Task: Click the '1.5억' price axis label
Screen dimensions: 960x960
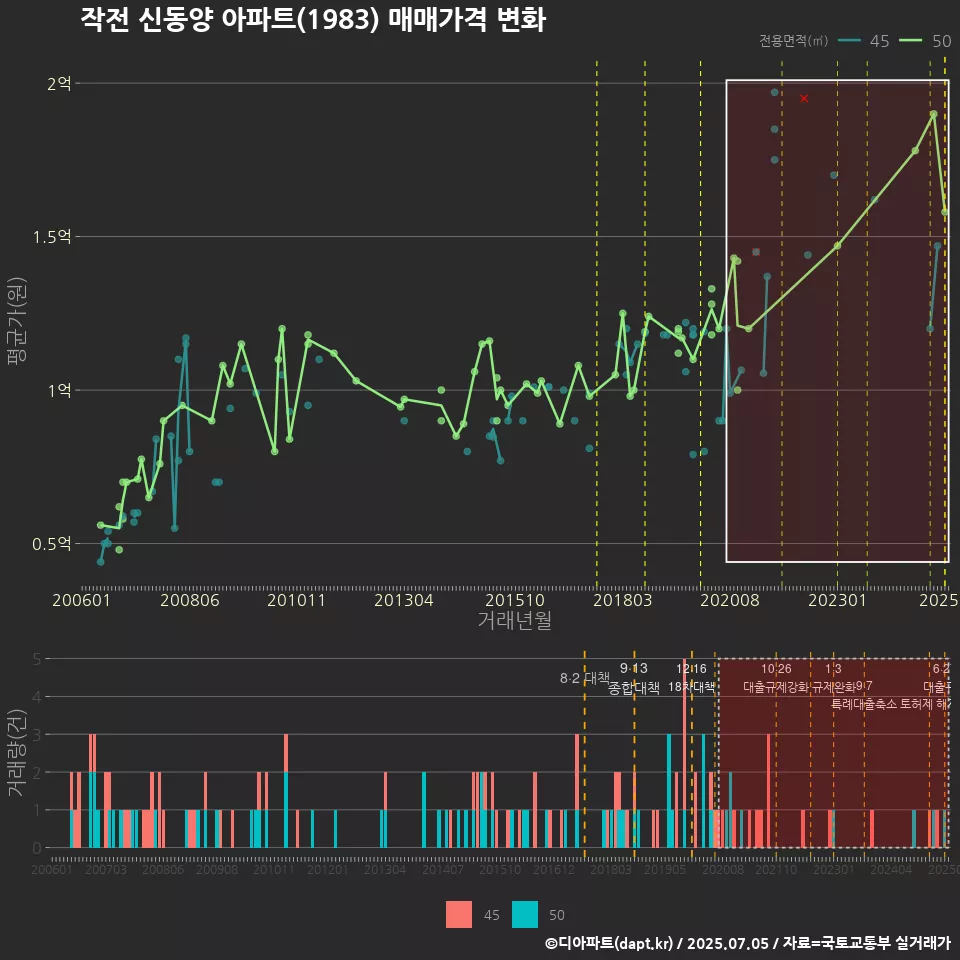Action: (52, 237)
